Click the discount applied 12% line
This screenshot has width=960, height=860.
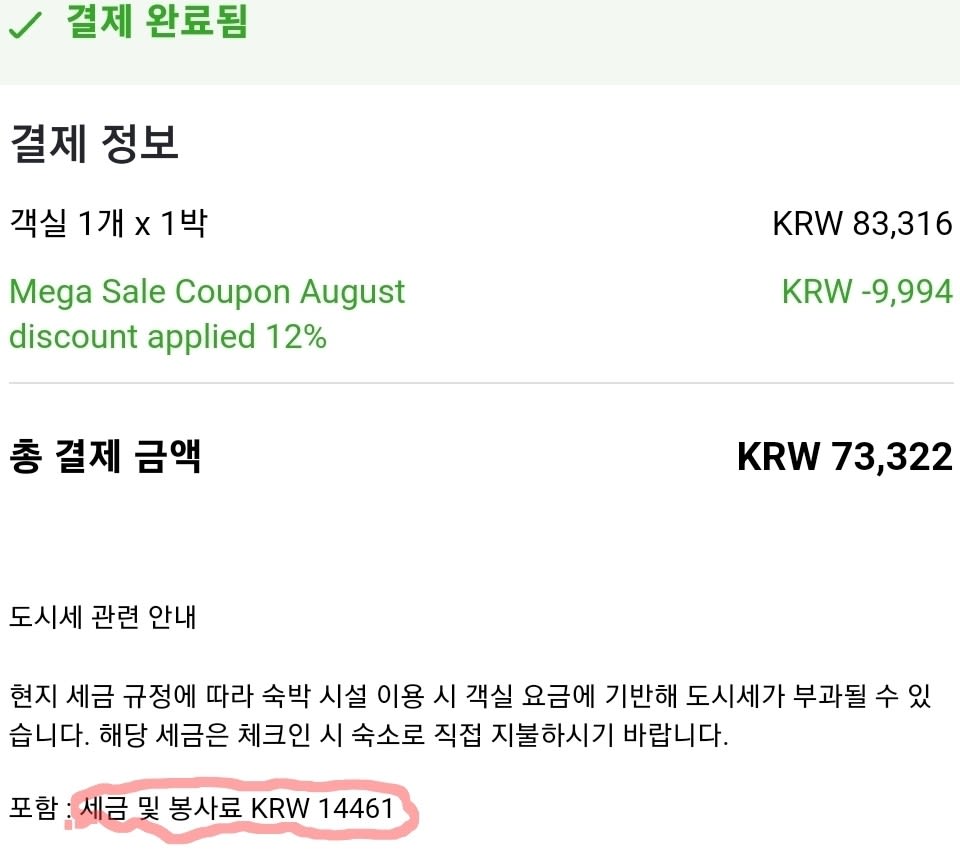168,337
